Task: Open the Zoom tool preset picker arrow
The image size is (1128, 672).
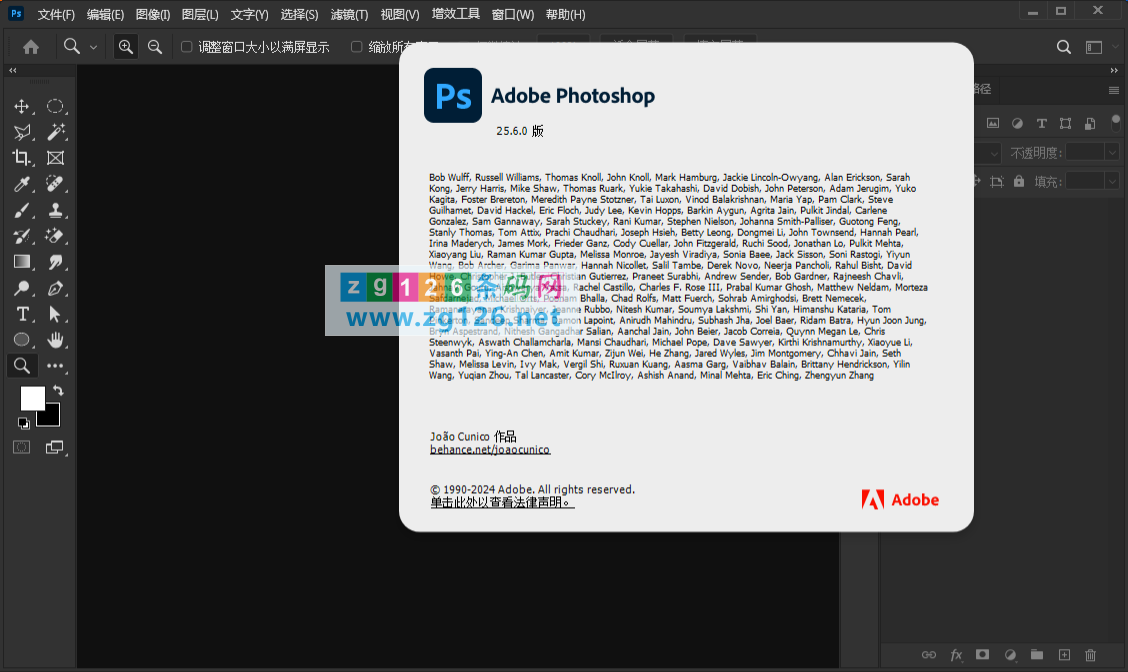Action: [x=94, y=47]
